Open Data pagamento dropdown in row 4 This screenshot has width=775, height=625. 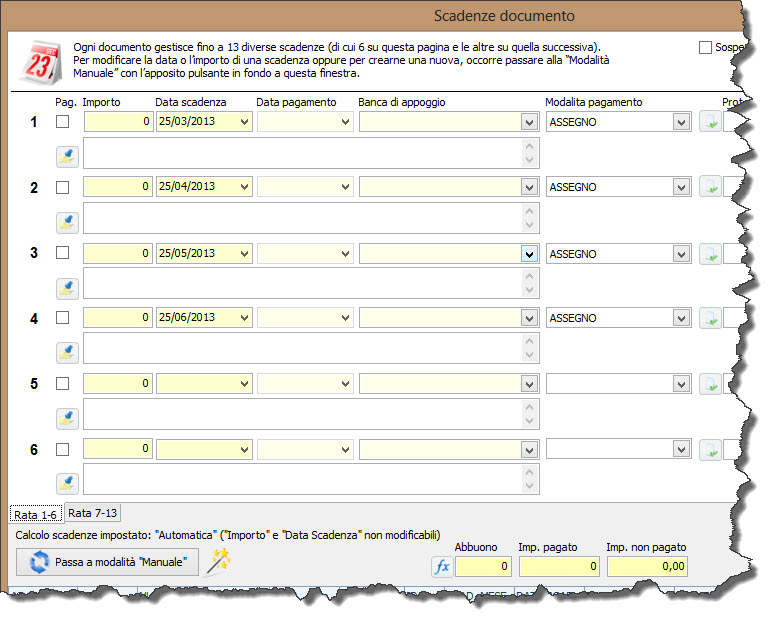click(345, 318)
